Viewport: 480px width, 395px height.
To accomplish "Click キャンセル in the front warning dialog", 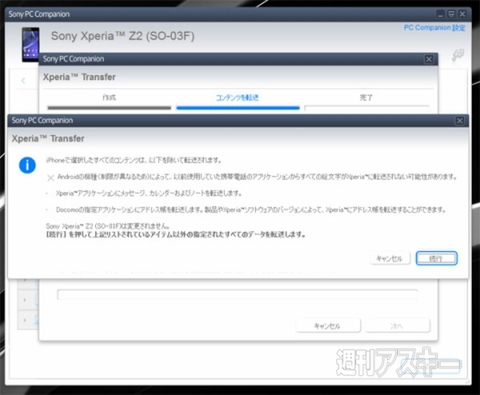I will tap(390, 258).
